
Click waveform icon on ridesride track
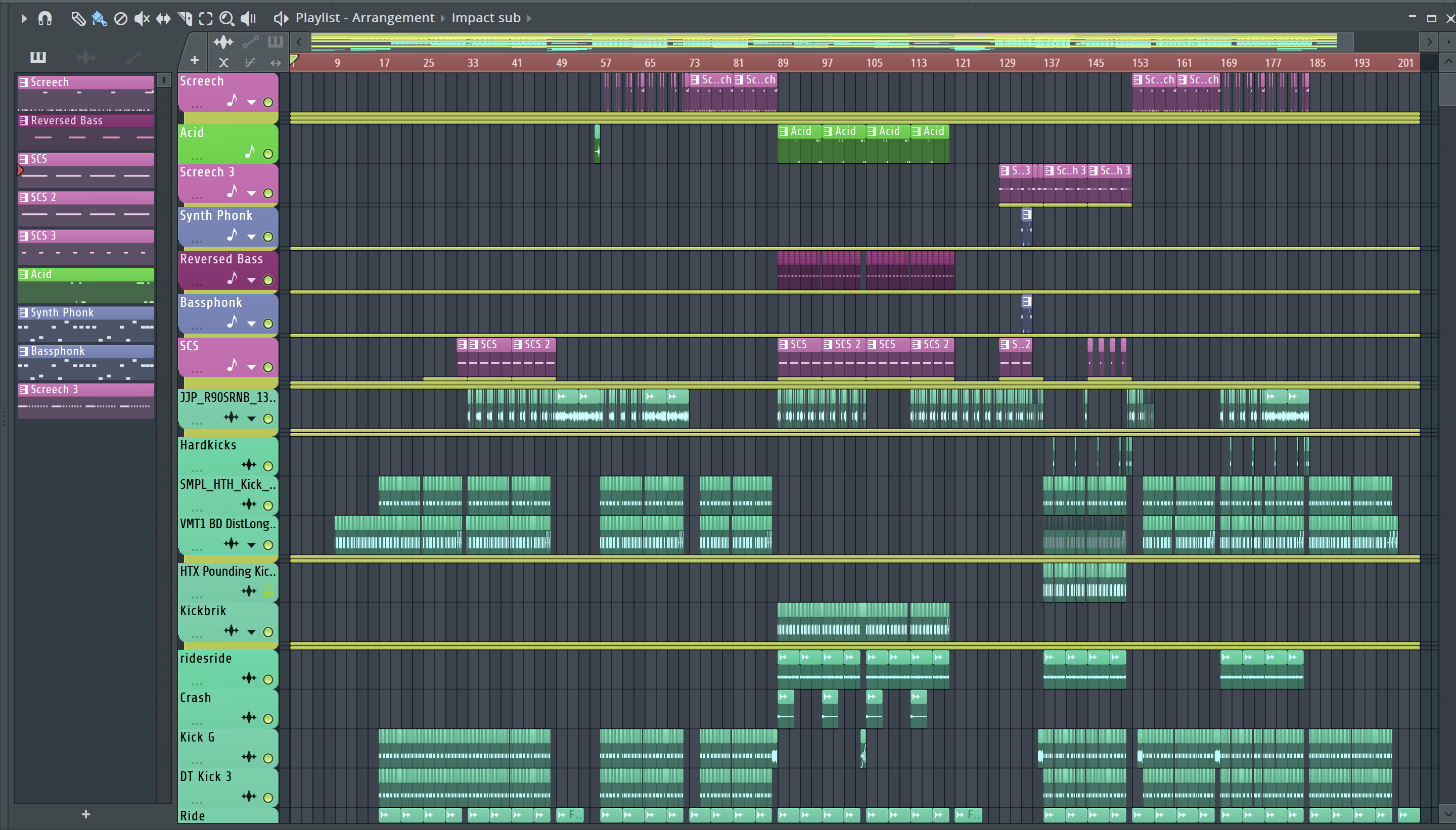(249, 678)
